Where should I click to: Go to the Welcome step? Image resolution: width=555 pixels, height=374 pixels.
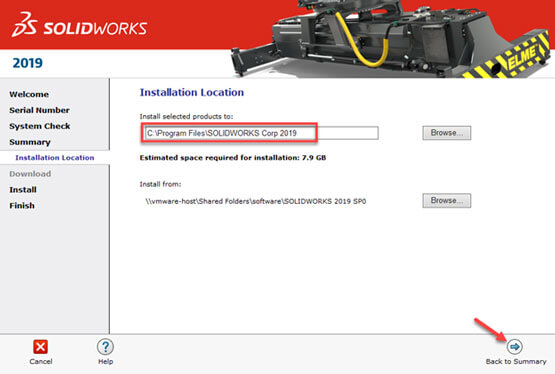tap(29, 94)
